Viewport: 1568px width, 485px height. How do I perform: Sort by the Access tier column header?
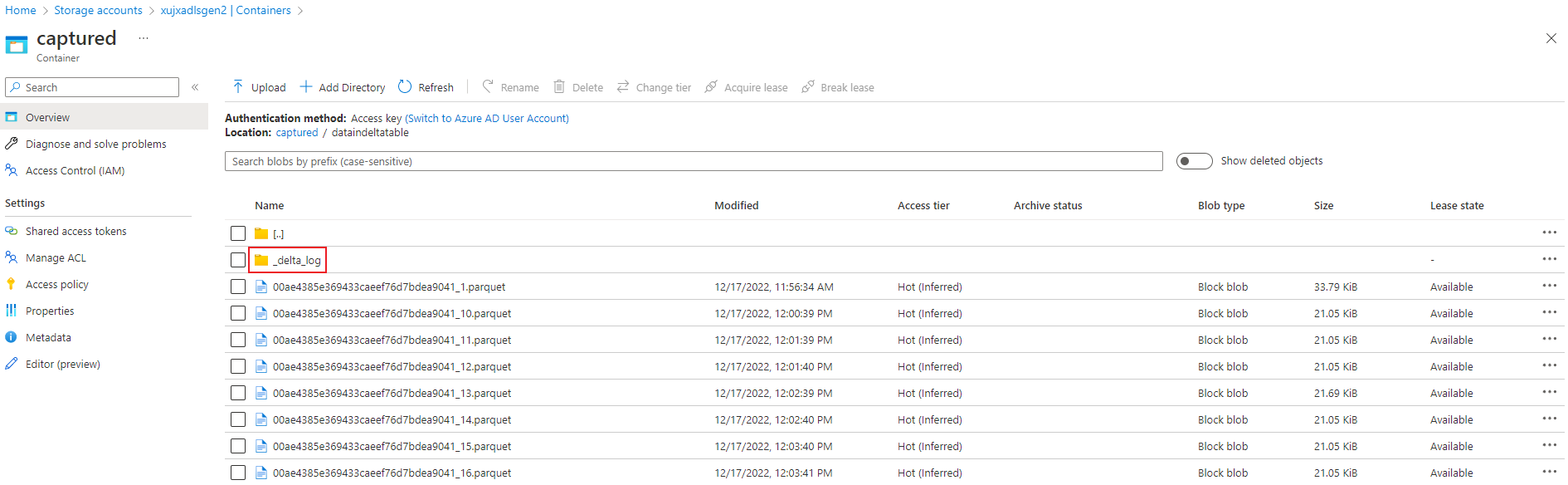[x=923, y=205]
